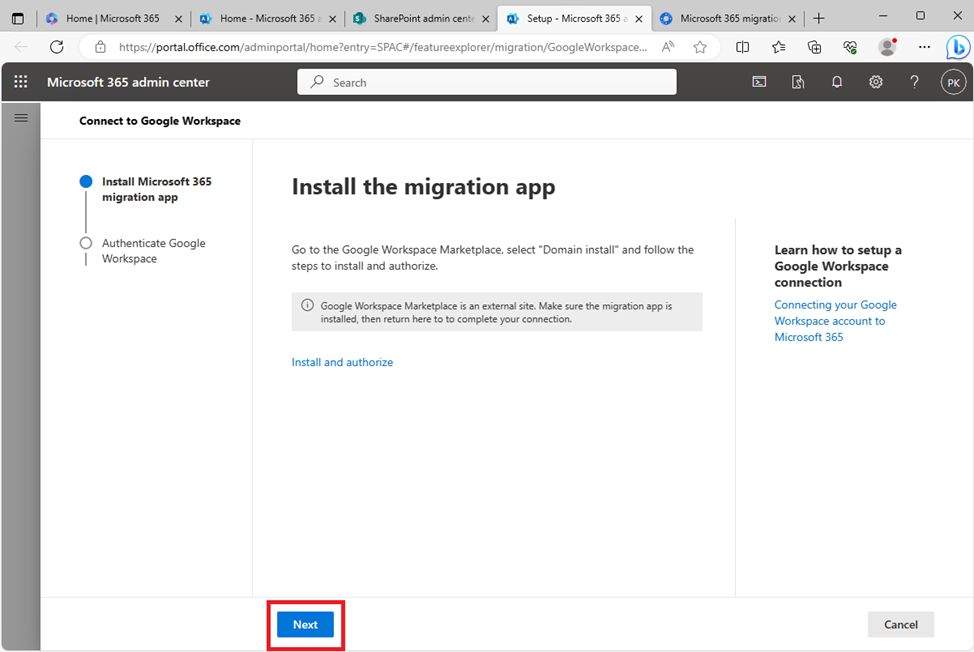
Task: Open Collections toolbar icon
Action: pyautogui.click(x=814, y=47)
